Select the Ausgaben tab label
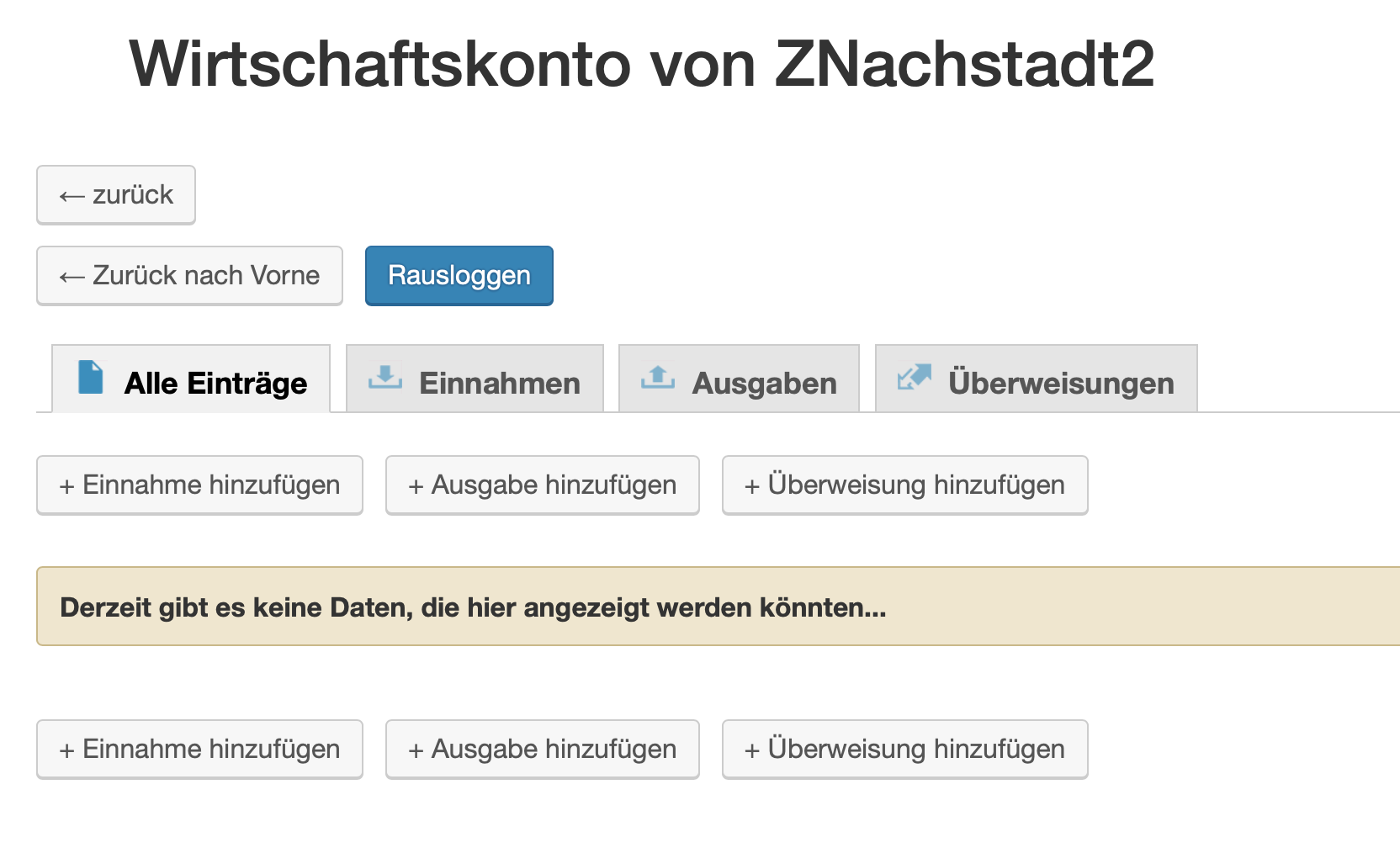 (764, 384)
